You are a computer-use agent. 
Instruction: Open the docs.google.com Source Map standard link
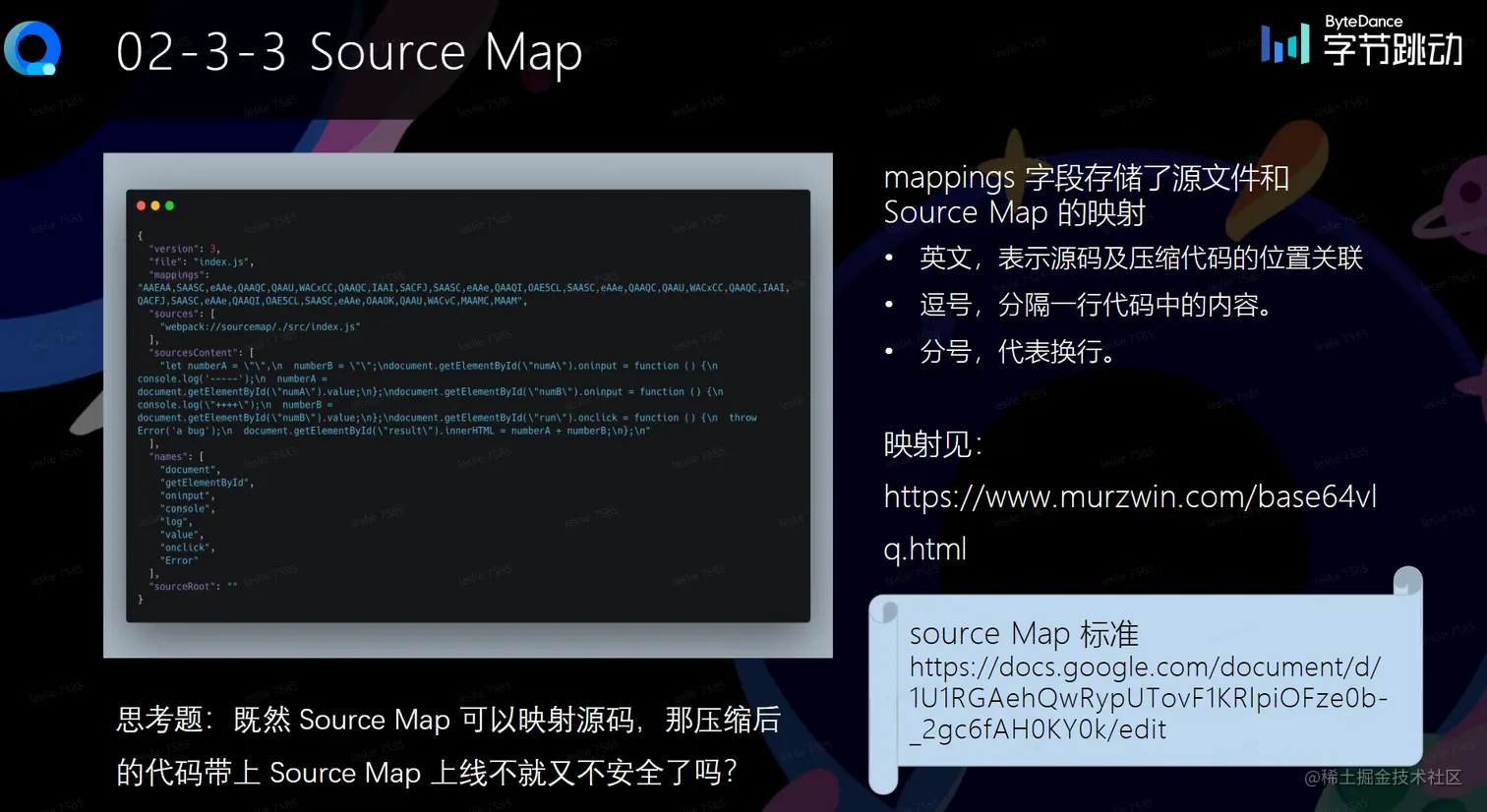coord(1149,698)
